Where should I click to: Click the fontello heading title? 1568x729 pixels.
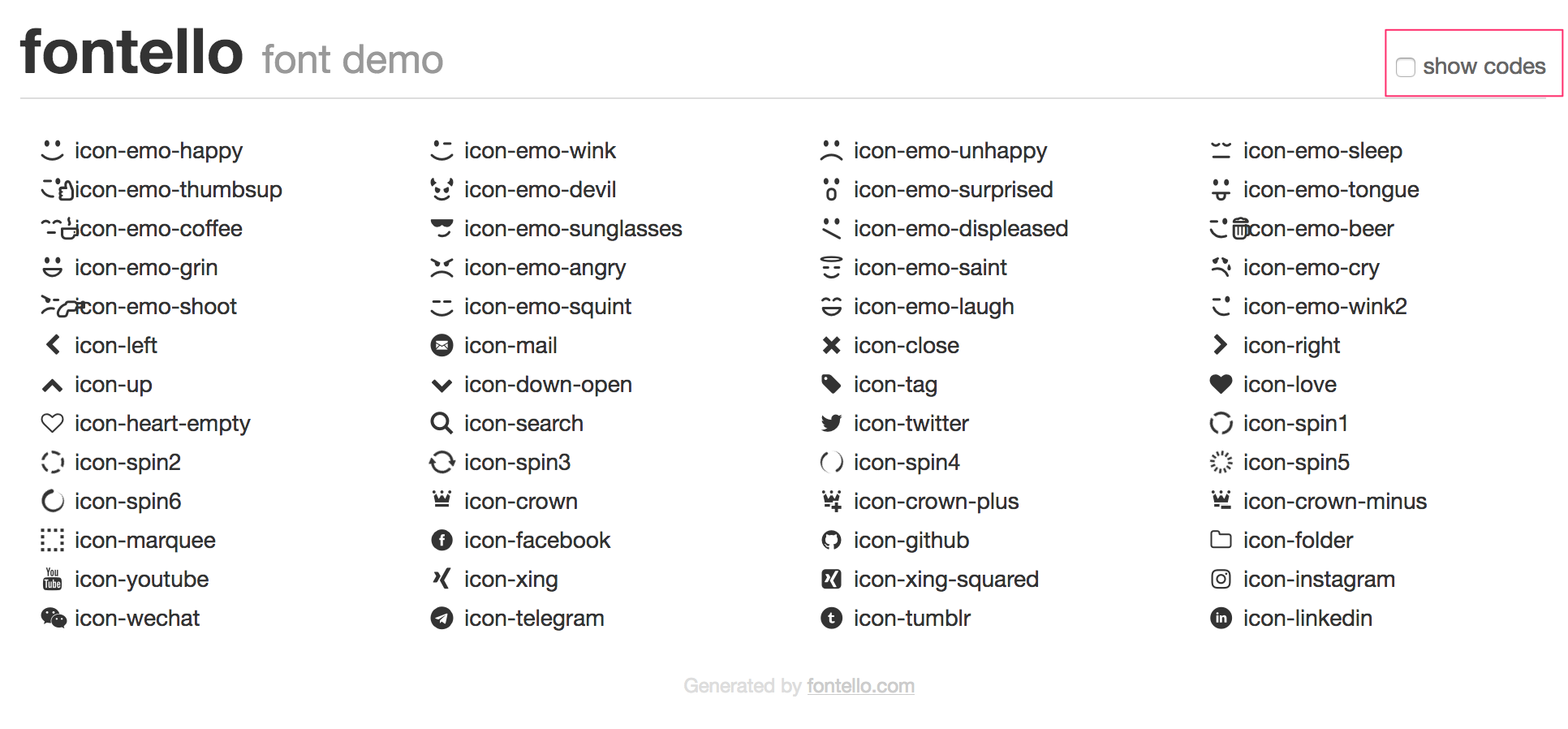pos(132,53)
